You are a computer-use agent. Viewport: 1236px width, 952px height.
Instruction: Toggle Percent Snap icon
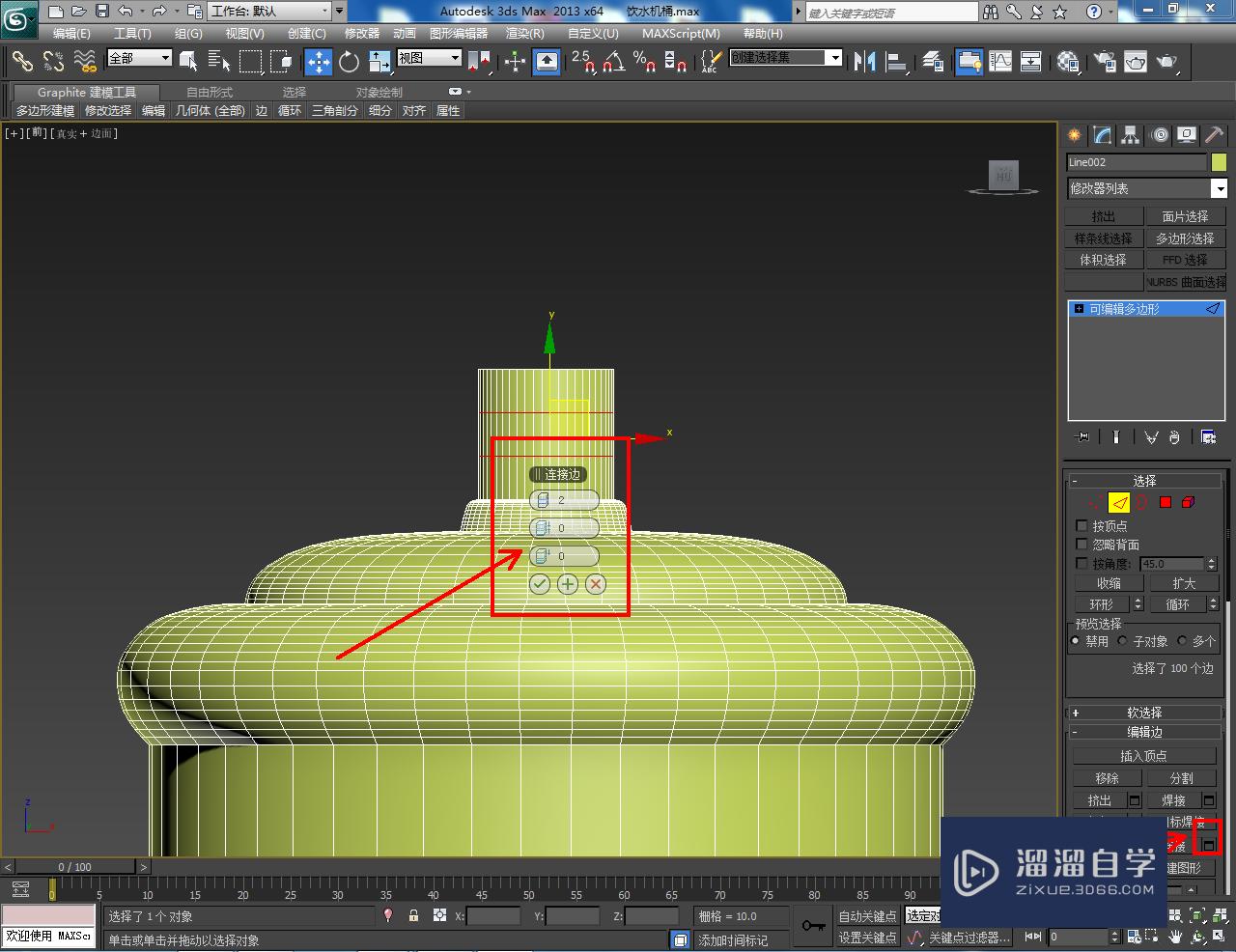click(644, 61)
